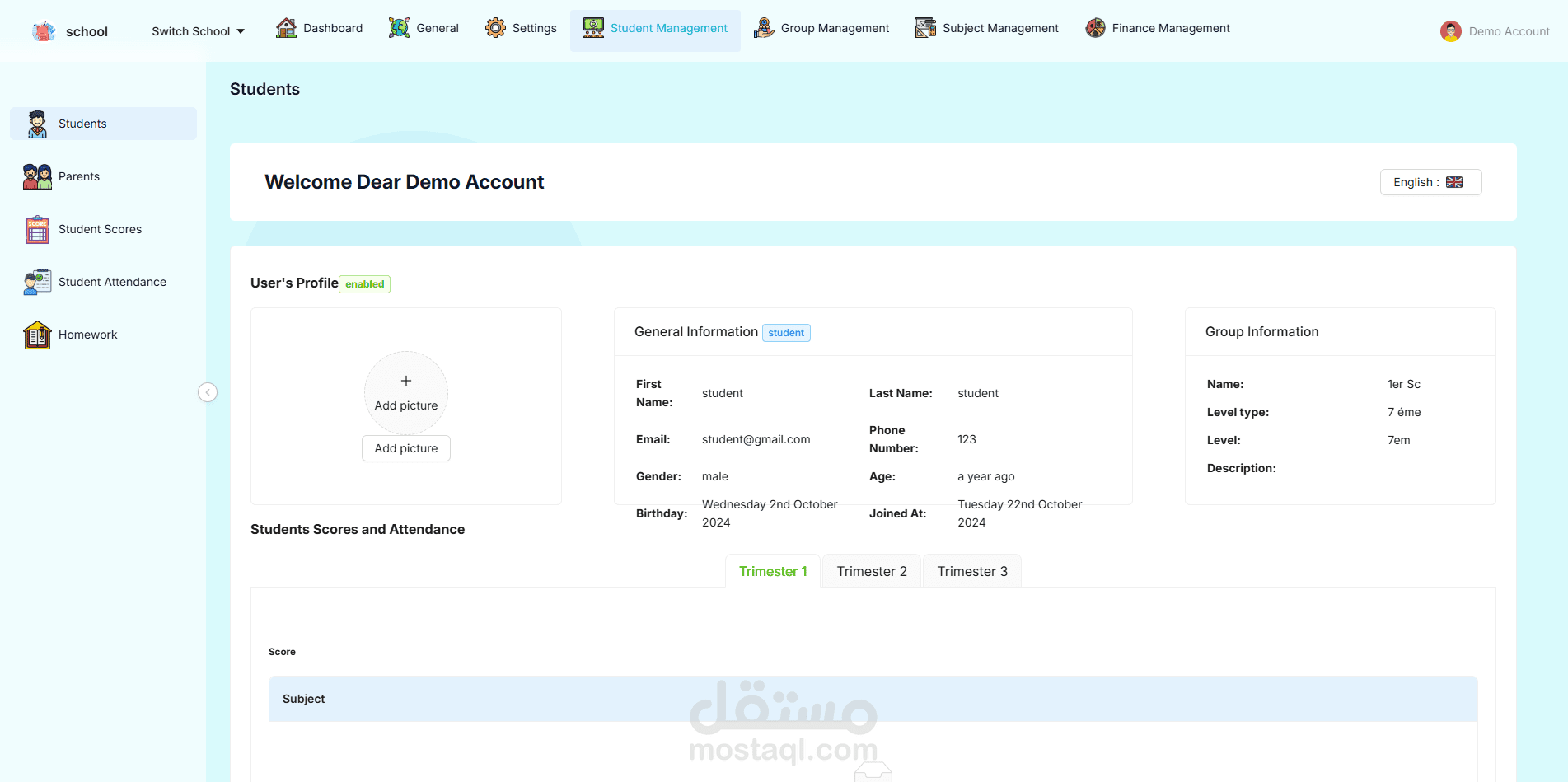Click the Group Management icon
The height and width of the screenshot is (782, 1568).
tap(764, 28)
